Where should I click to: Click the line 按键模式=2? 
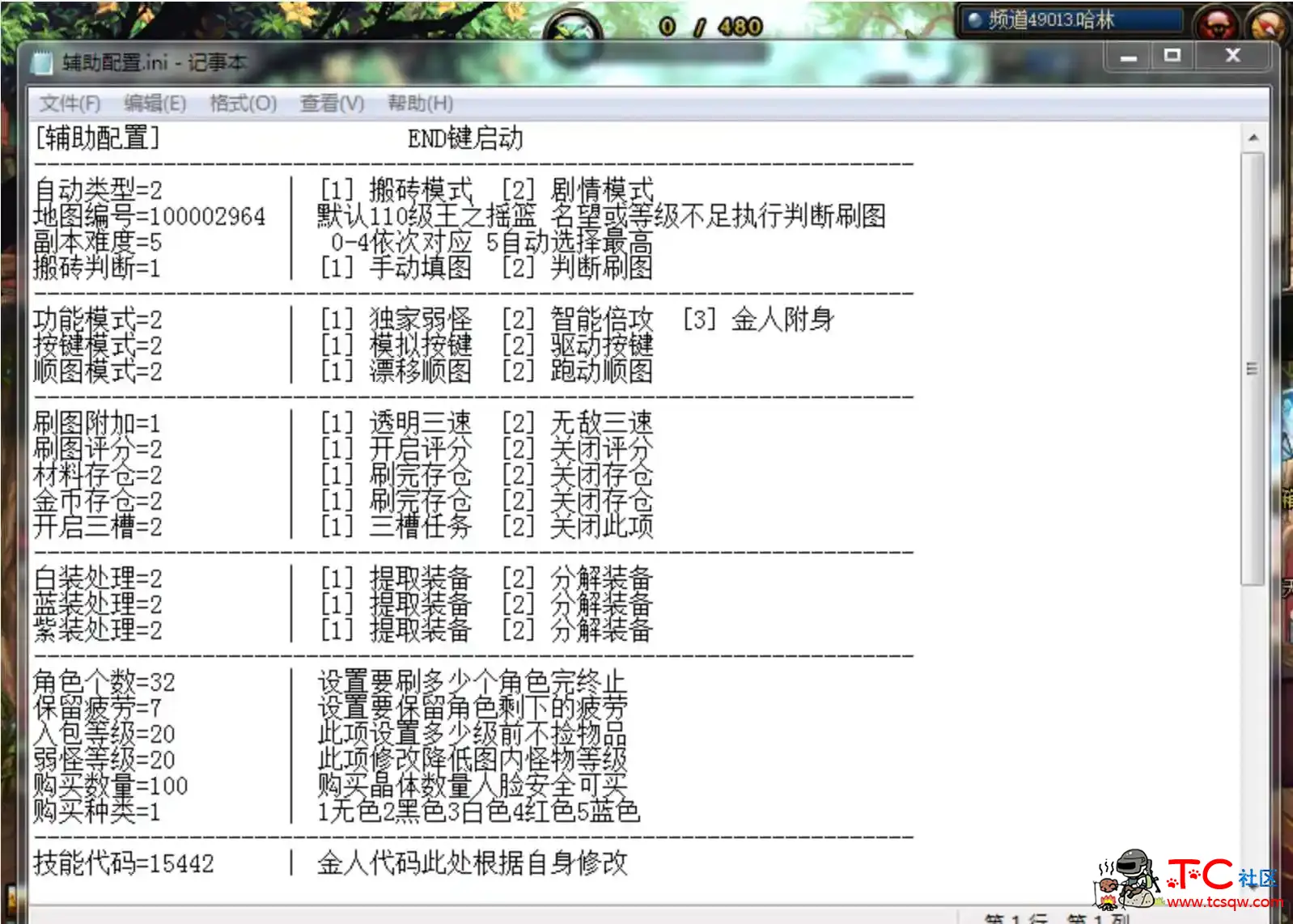click(x=98, y=345)
